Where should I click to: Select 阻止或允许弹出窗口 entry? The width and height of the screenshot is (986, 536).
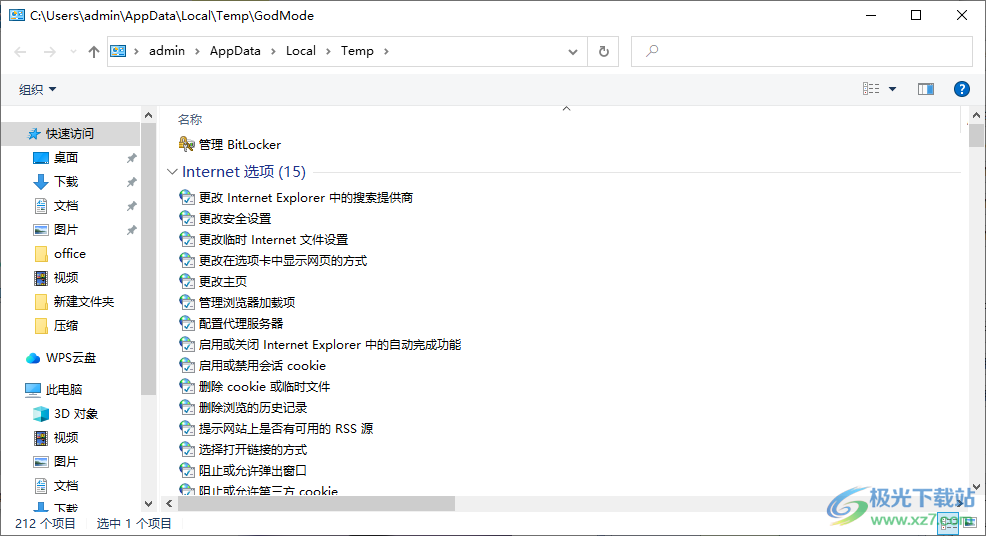pyautogui.click(x=243, y=471)
